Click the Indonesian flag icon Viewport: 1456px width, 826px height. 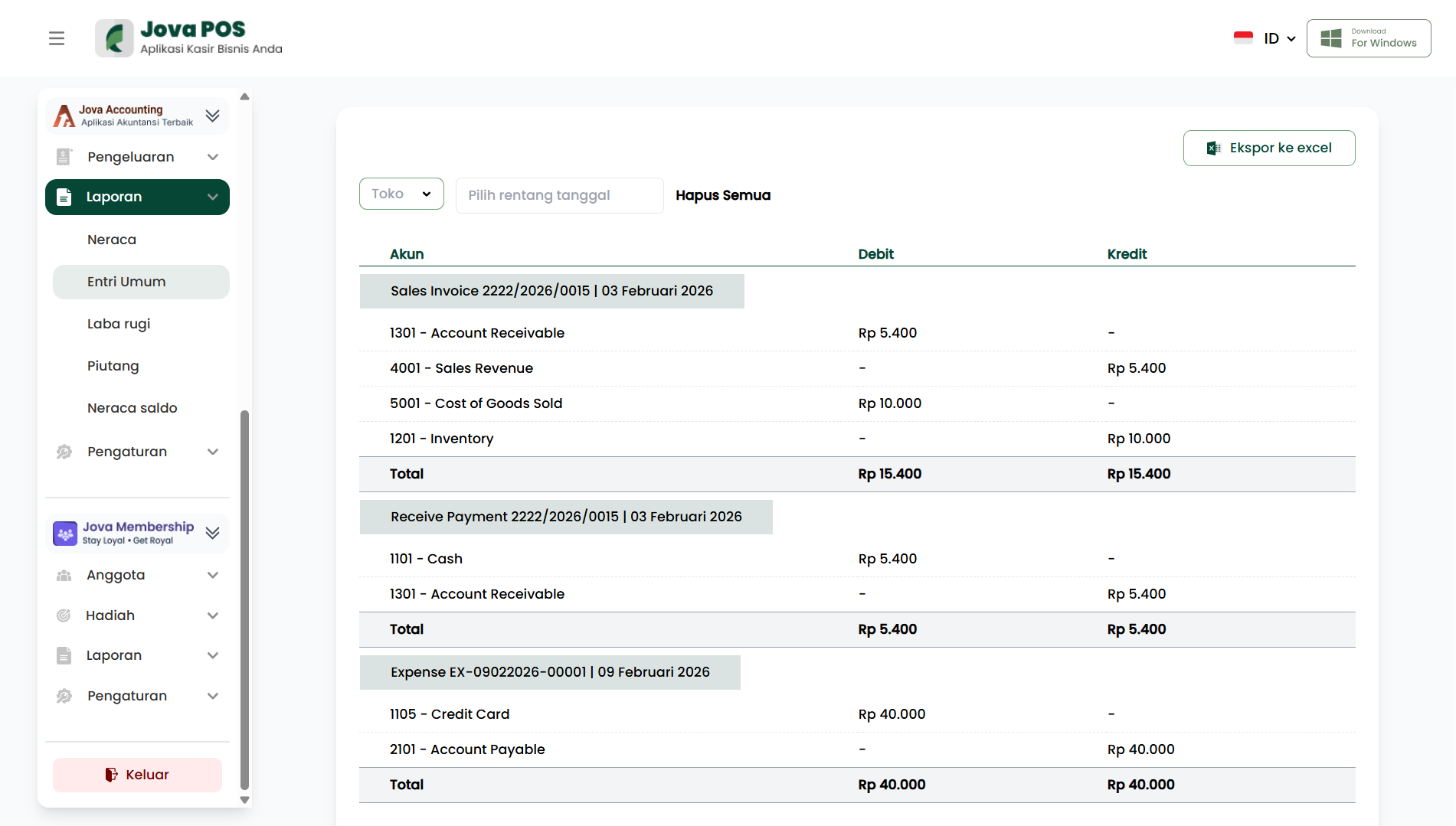click(1243, 38)
